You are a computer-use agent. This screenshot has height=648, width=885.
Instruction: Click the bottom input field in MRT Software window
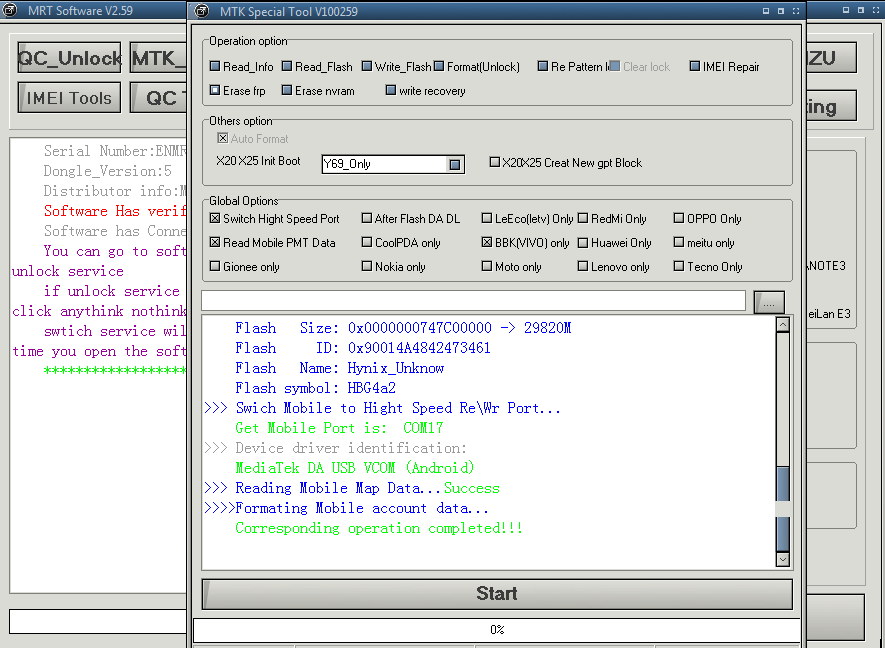(98, 621)
